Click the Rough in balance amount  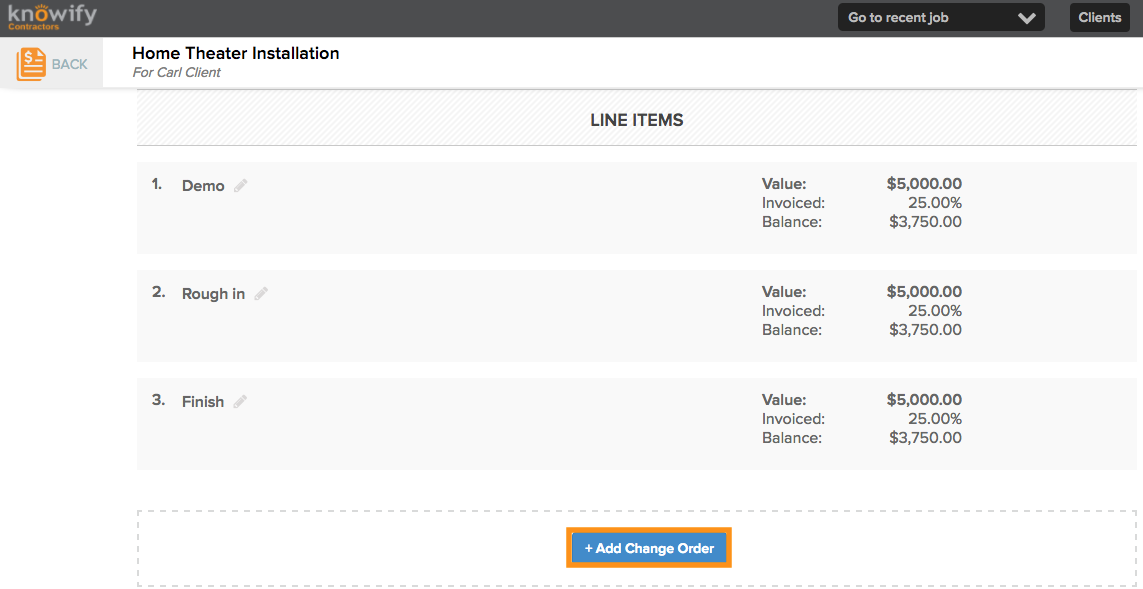926,329
